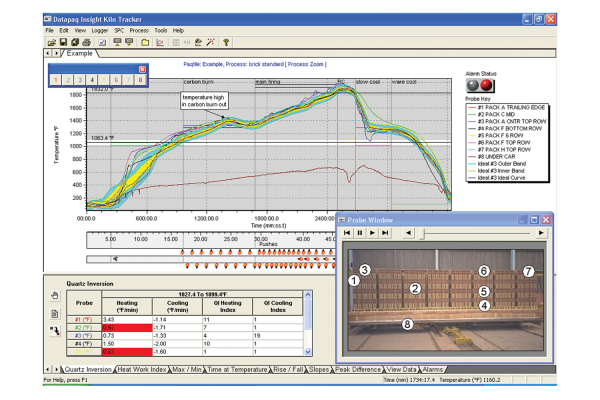Select the hand tool beside data table
Viewport: 600px width, 400px height.
55,295
